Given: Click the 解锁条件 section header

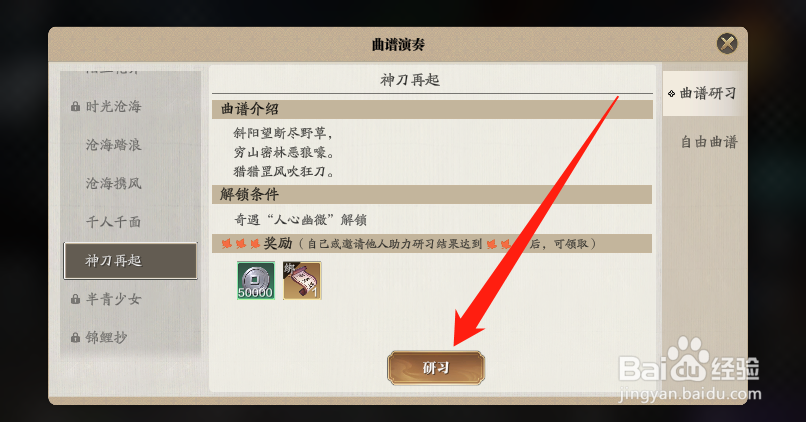Looking at the screenshot, I should 432,194.
